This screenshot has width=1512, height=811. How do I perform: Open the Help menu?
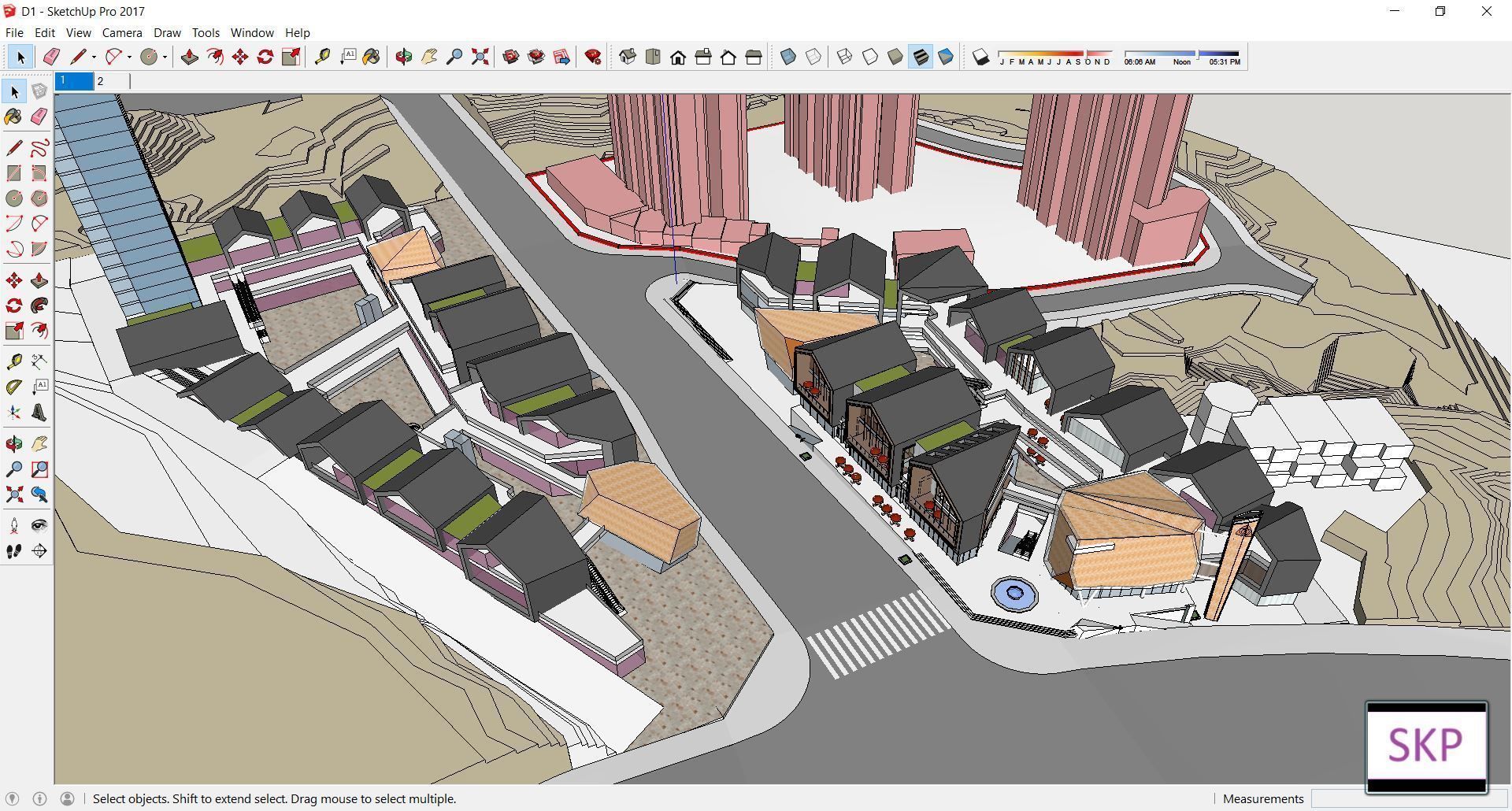coord(298,33)
